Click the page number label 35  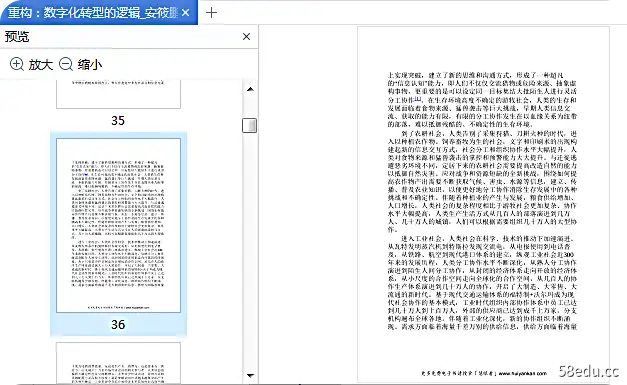point(118,120)
